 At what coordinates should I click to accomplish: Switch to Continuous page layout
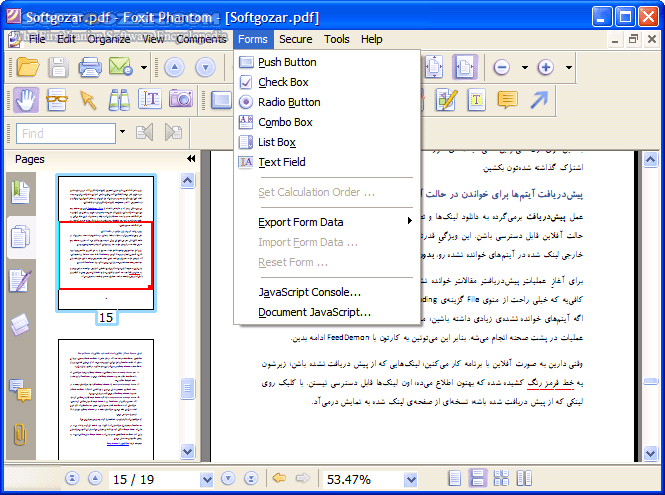click(478, 478)
